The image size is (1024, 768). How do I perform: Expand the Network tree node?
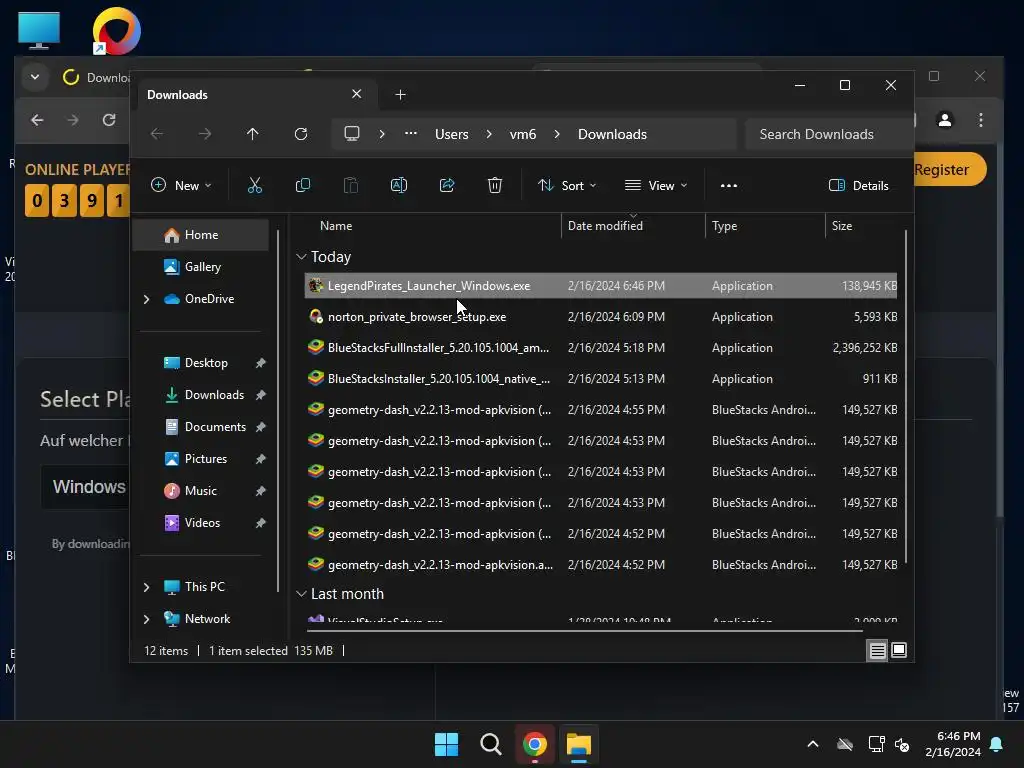click(x=146, y=619)
